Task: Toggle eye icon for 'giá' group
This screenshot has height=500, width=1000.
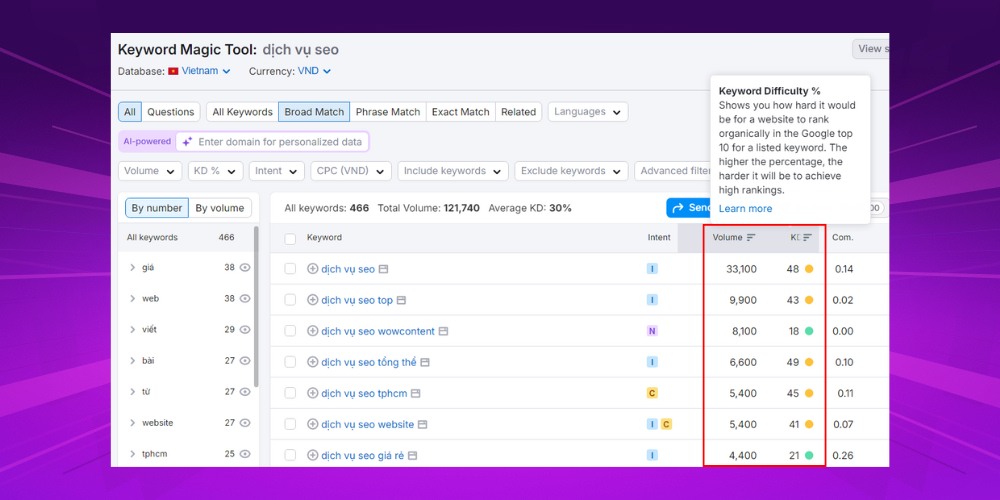Action: click(x=245, y=268)
